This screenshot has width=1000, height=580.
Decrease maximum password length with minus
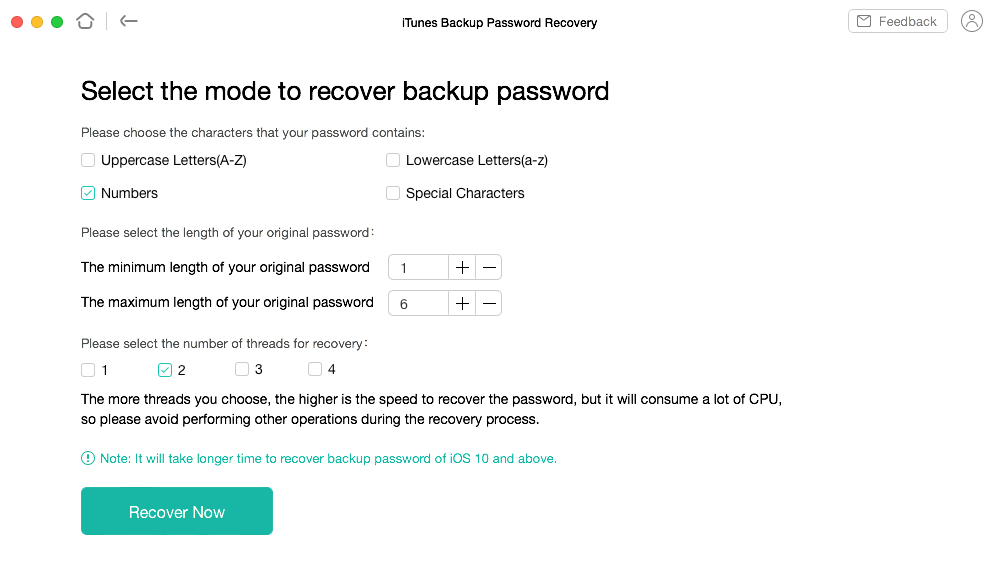pyautogui.click(x=489, y=303)
